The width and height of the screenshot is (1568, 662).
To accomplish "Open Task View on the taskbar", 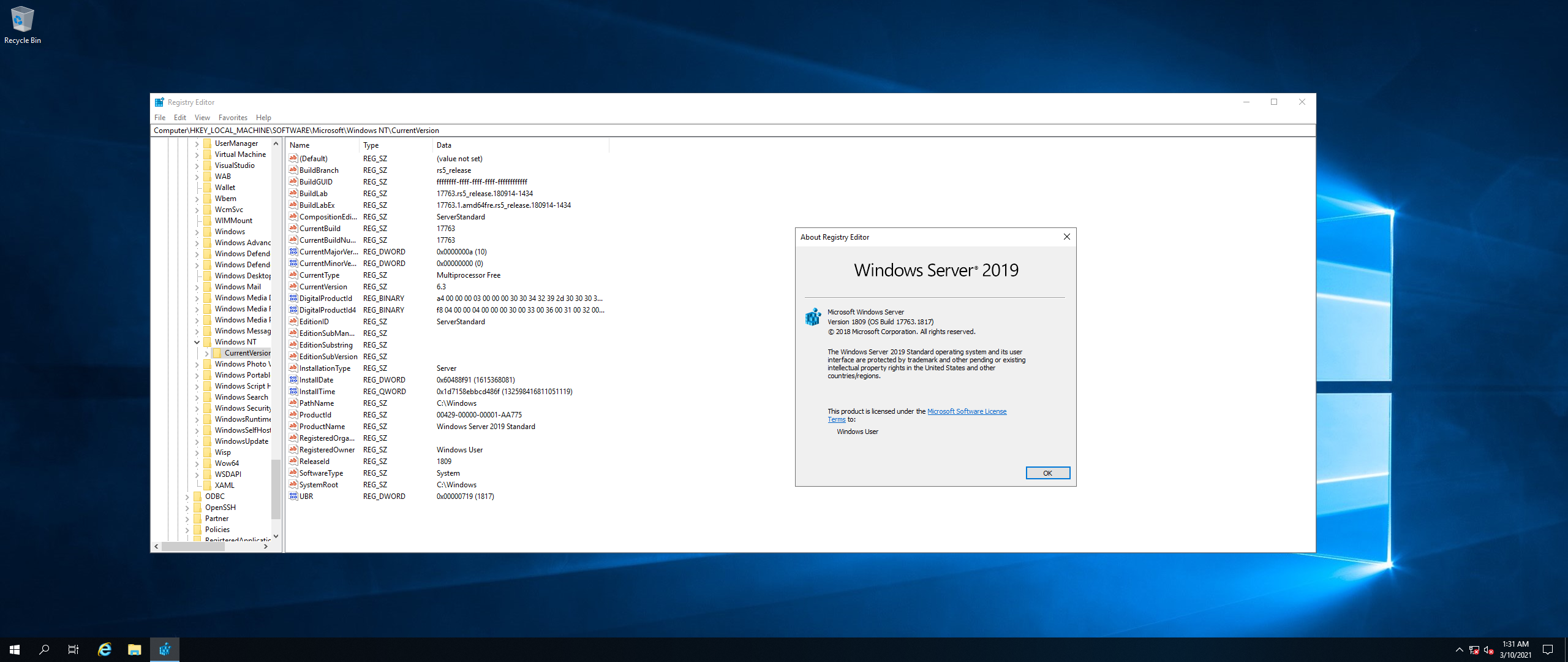I will pos(73,649).
